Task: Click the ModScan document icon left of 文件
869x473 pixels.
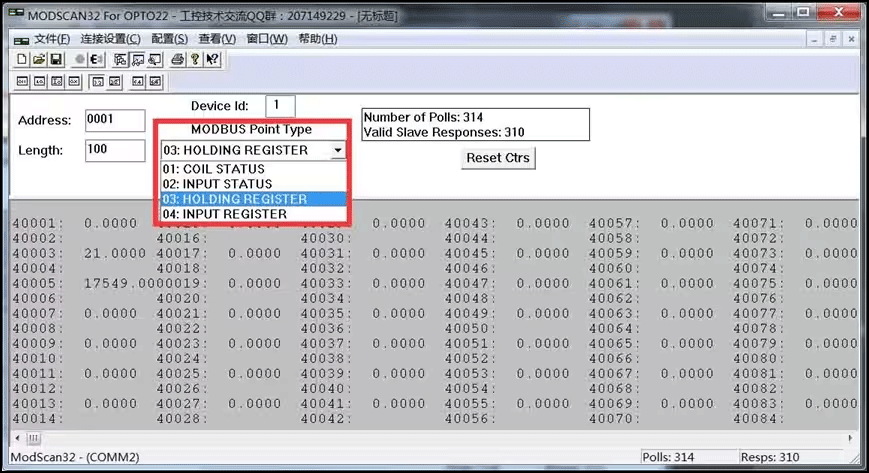Action: click(18, 39)
